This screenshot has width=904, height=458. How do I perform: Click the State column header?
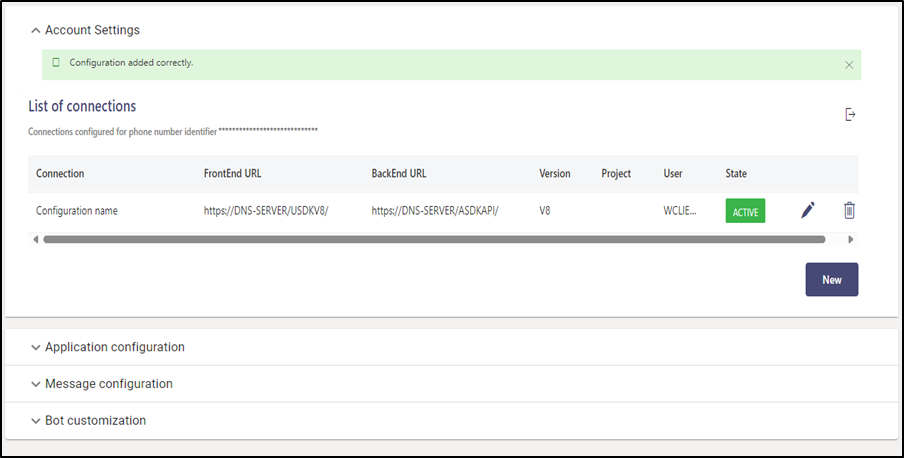coord(736,174)
